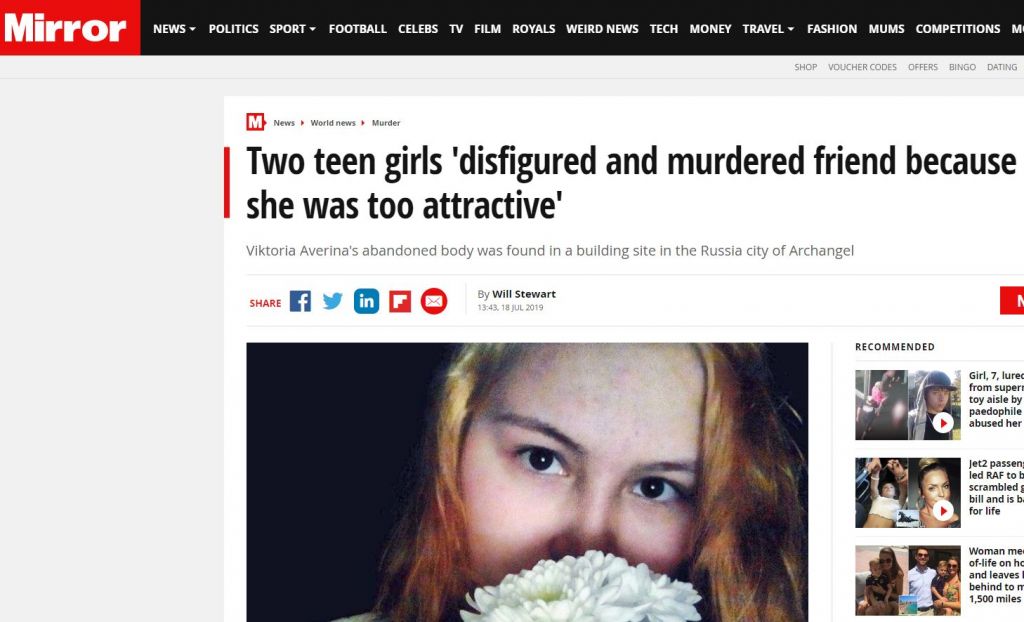Expand the Sport dropdown menu
The image size is (1024, 622).
click(x=293, y=29)
